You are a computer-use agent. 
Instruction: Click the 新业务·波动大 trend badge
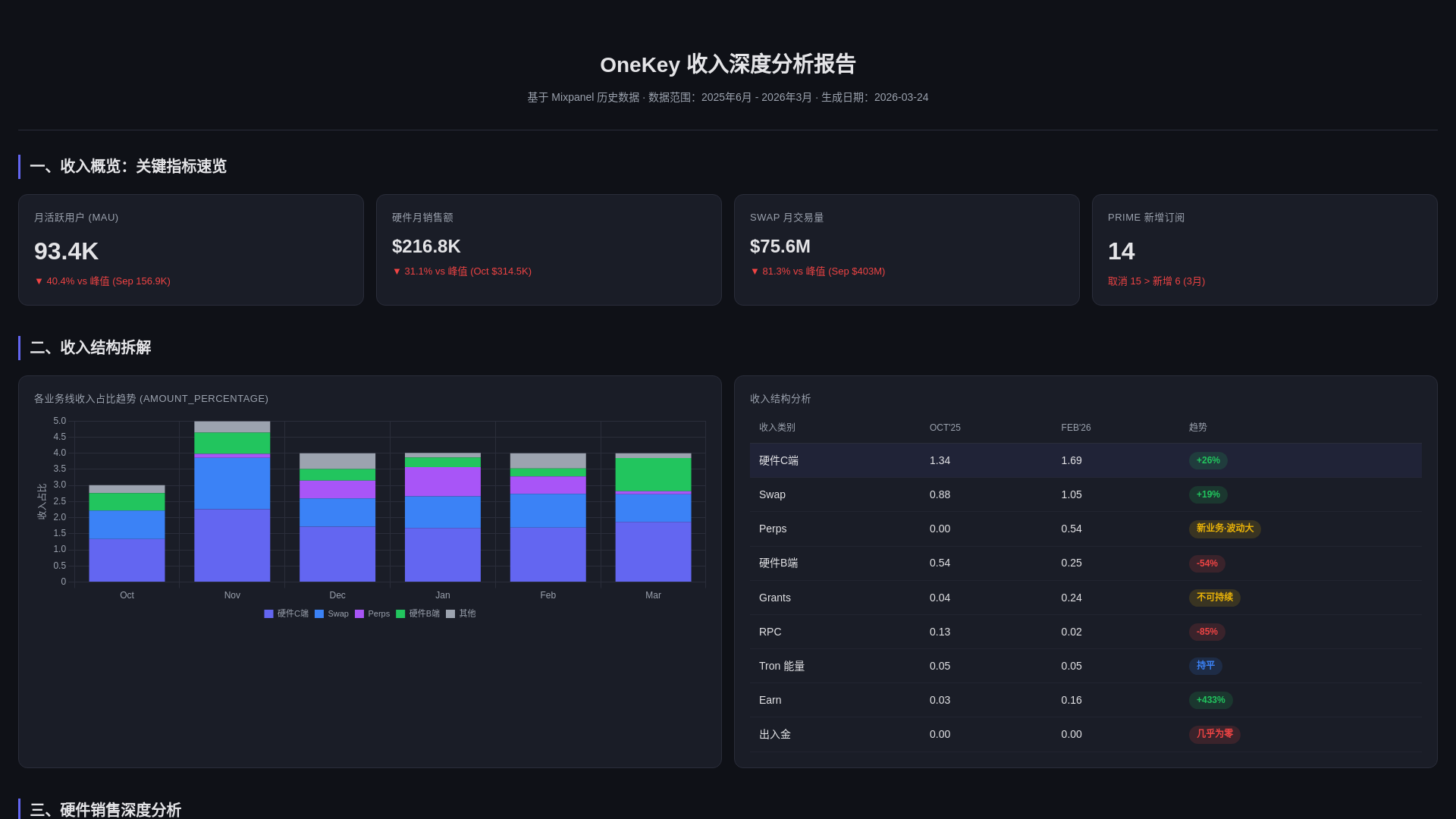(x=1225, y=529)
